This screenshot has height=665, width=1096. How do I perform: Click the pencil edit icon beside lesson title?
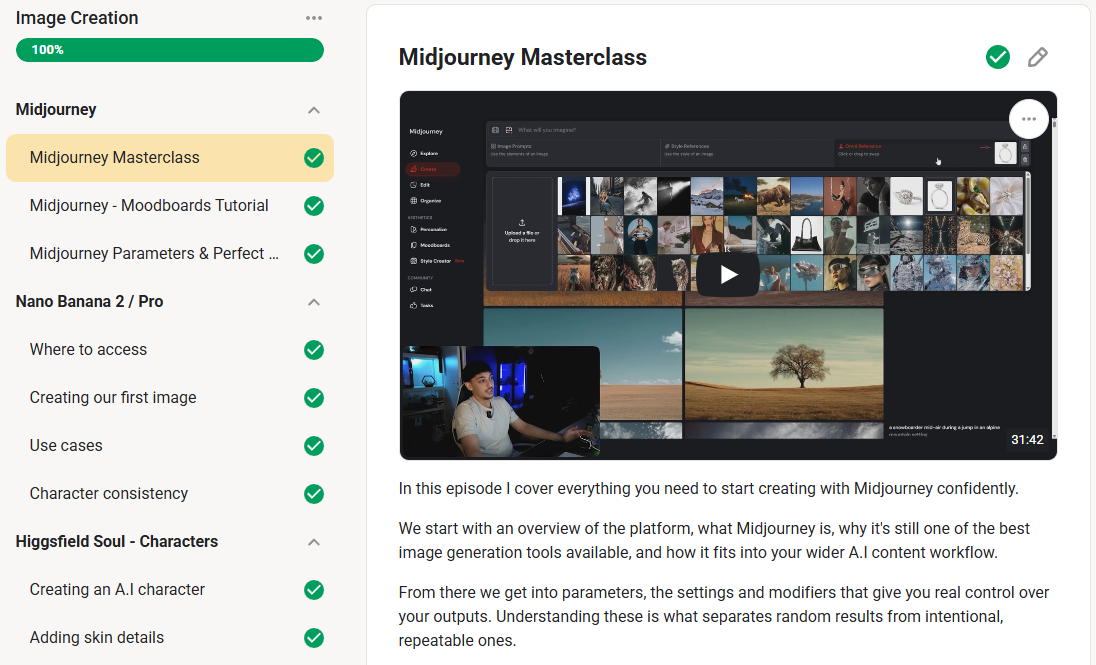coord(1037,57)
